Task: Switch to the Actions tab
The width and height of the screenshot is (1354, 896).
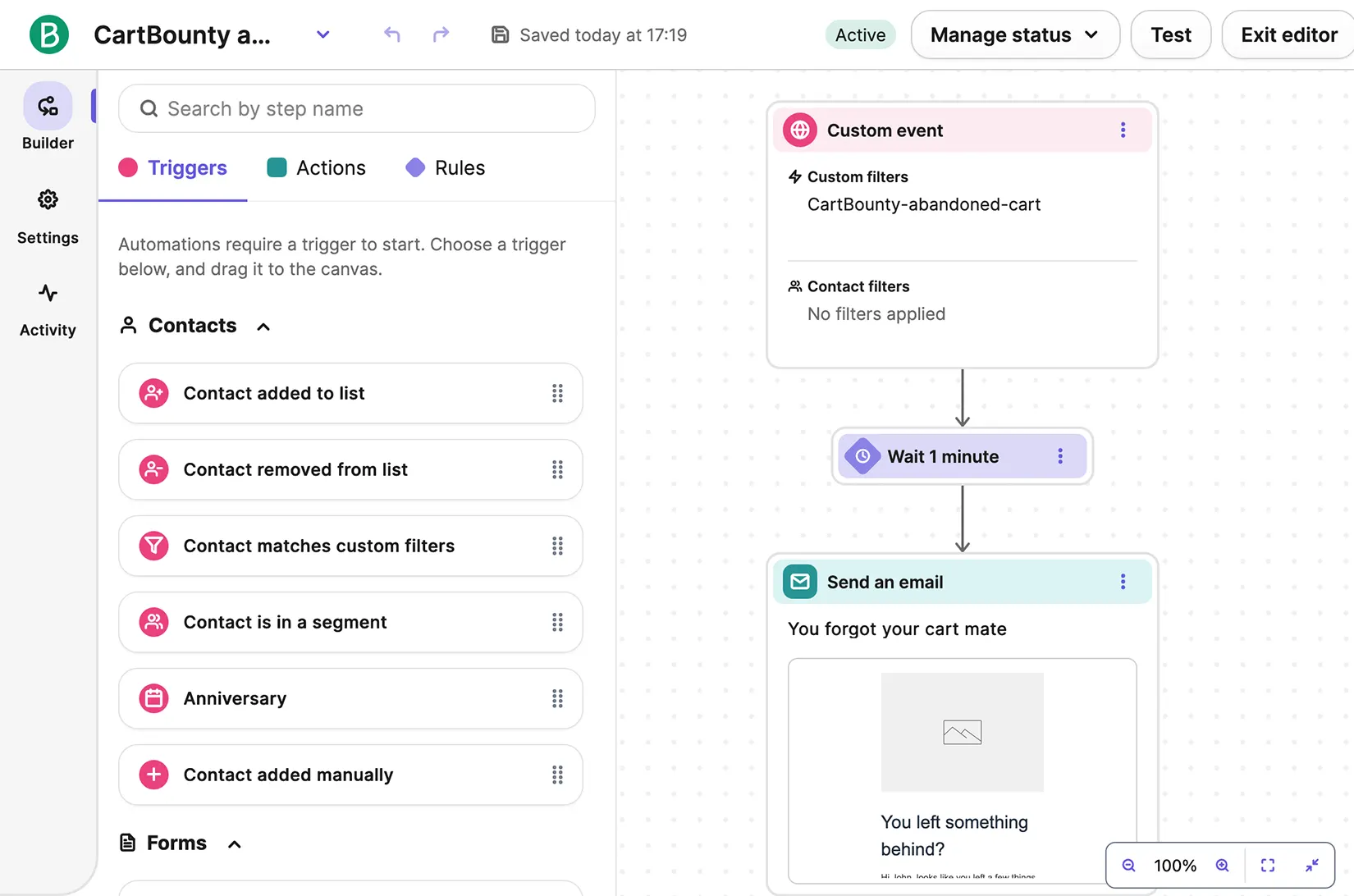Action: click(x=317, y=167)
